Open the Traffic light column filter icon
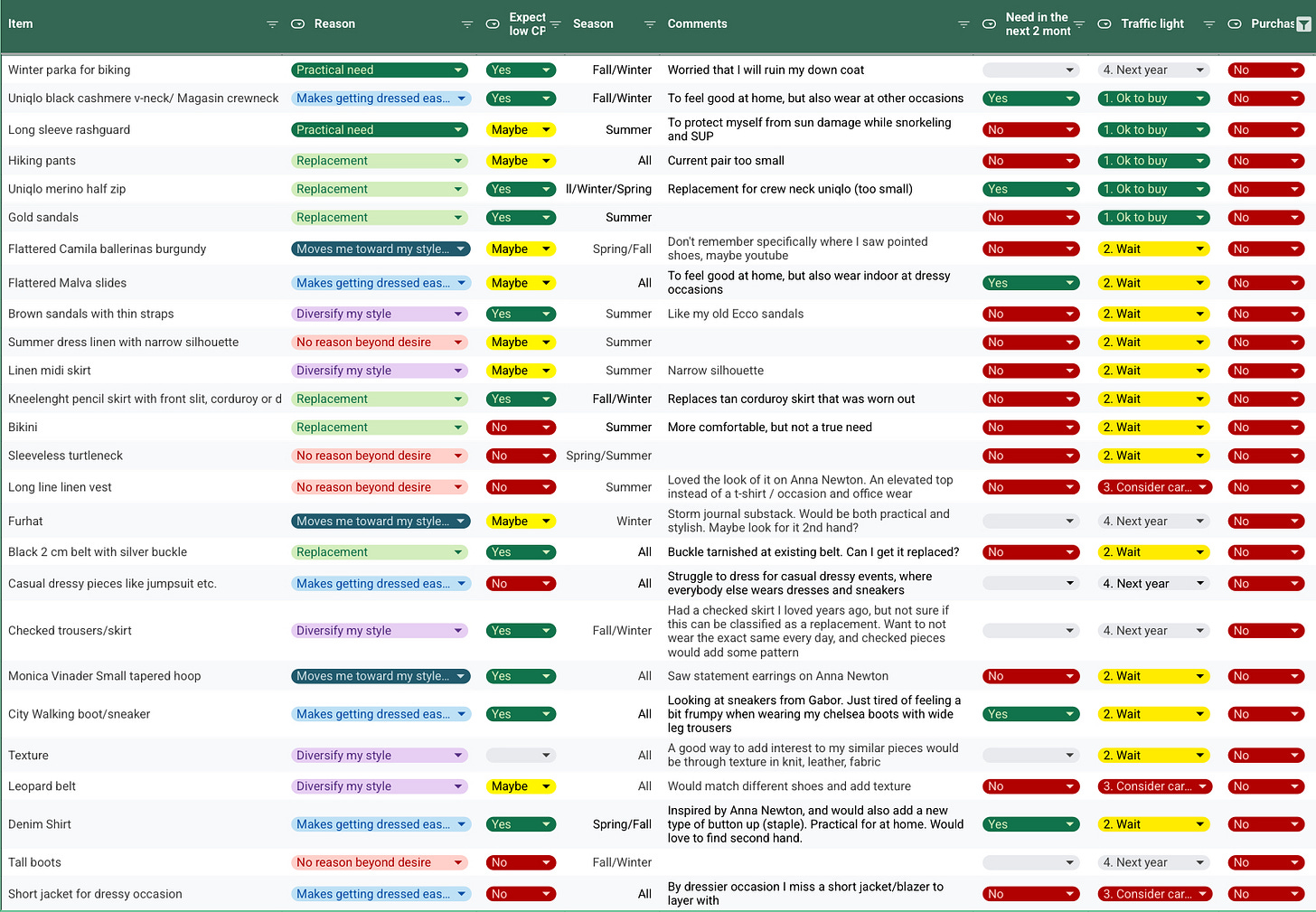This screenshot has height=912, width=1316. click(x=1209, y=24)
